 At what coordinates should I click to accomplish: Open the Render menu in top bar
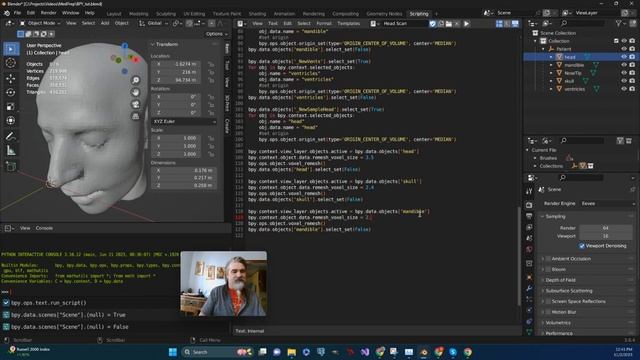pyautogui.click(x=49, y=13)
